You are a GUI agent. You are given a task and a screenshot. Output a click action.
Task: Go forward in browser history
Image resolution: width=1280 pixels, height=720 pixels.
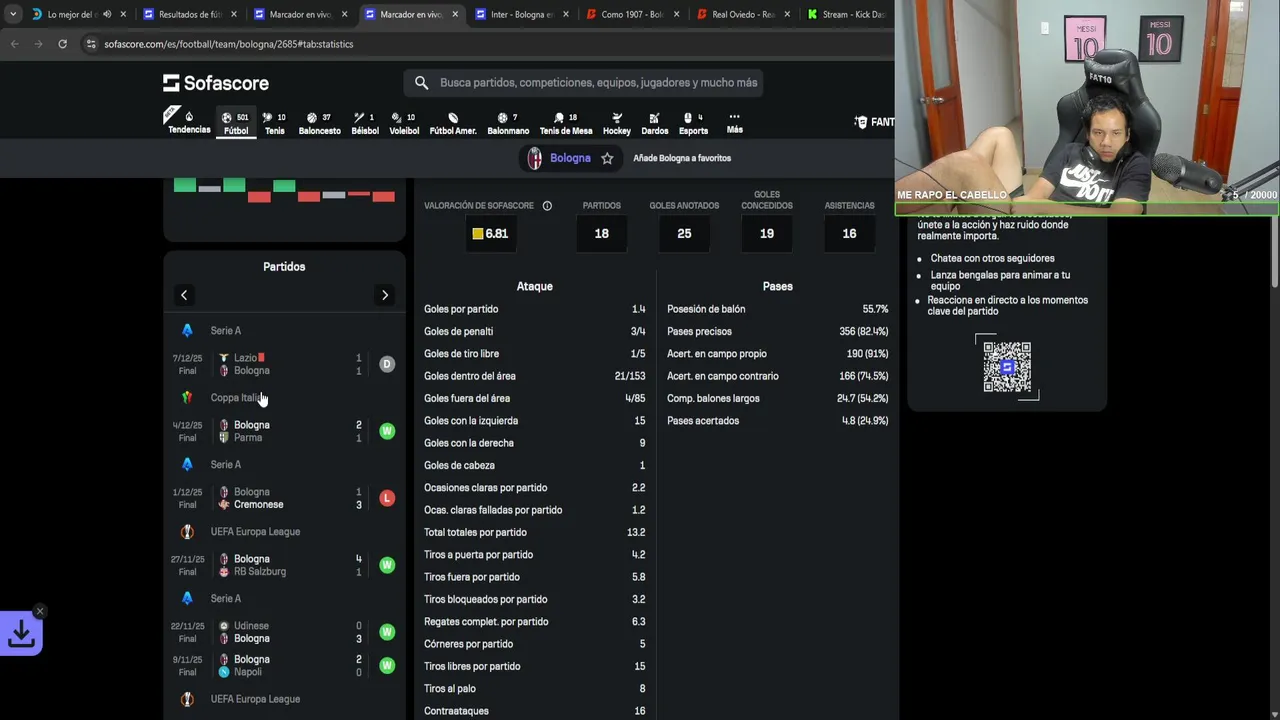click(39, 44)
